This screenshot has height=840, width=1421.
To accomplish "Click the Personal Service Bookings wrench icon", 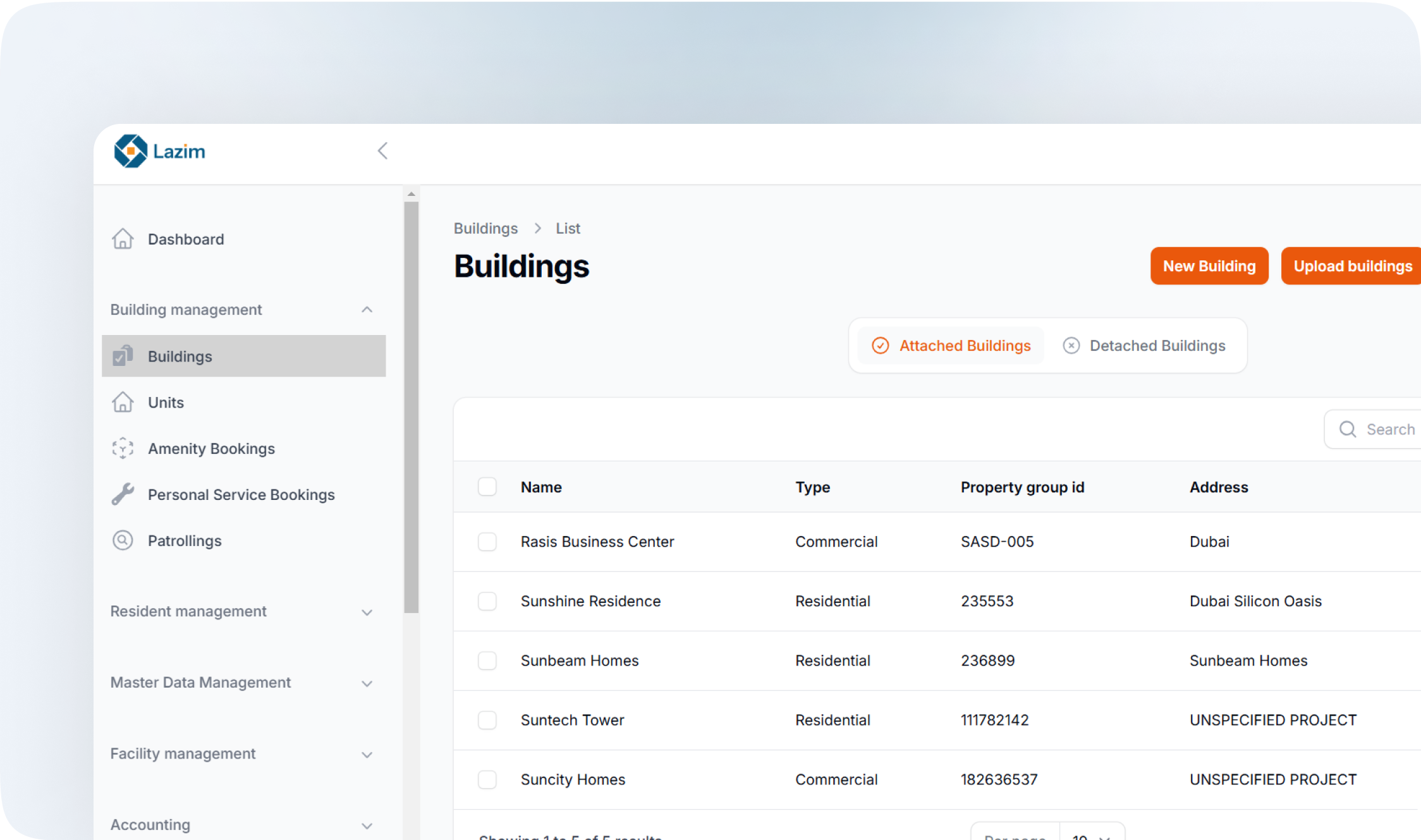I will (x=123, y=494).
